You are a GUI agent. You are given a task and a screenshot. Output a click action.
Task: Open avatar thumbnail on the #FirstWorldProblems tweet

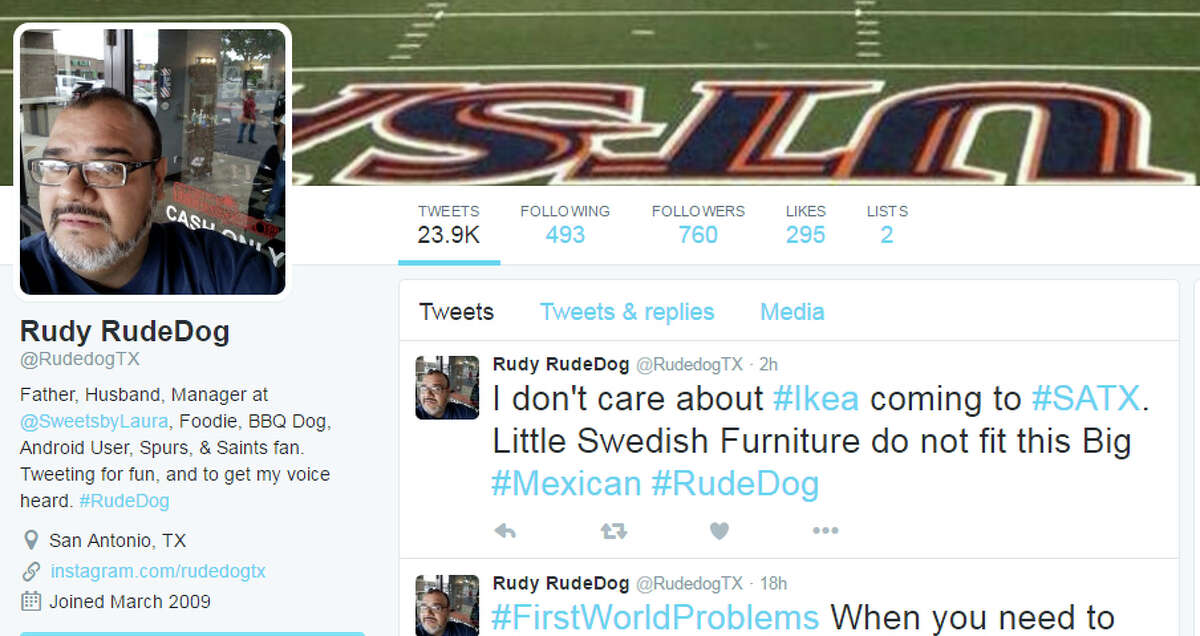click(x=447, y=605)
